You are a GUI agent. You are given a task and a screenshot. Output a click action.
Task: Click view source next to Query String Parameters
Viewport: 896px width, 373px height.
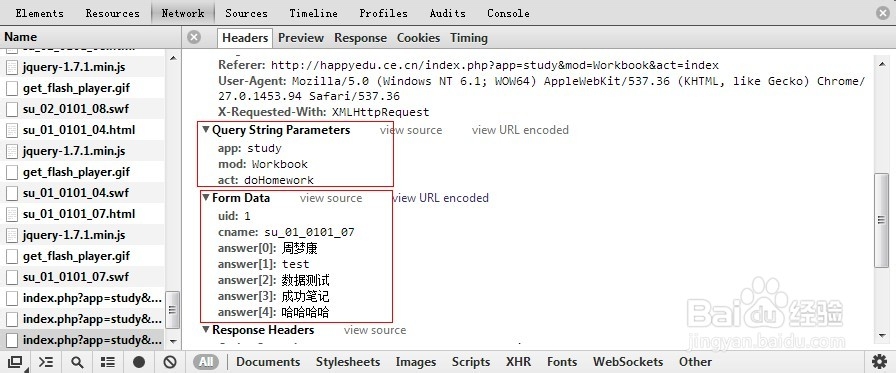pyautogui.click(x=411, y=130)
